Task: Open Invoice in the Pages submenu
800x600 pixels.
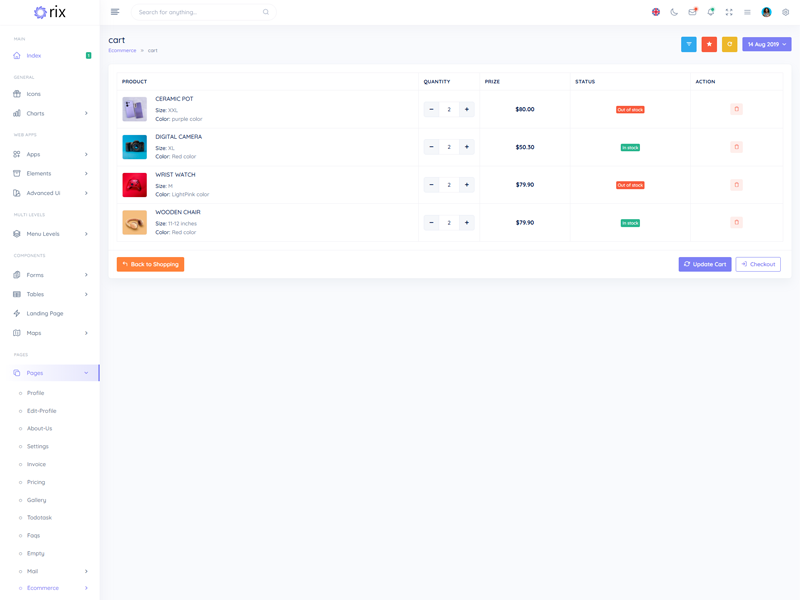Action: [36, 464]
